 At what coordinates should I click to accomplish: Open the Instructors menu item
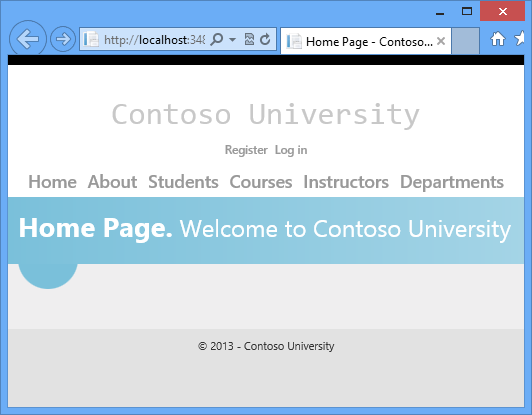pos(346,182)
